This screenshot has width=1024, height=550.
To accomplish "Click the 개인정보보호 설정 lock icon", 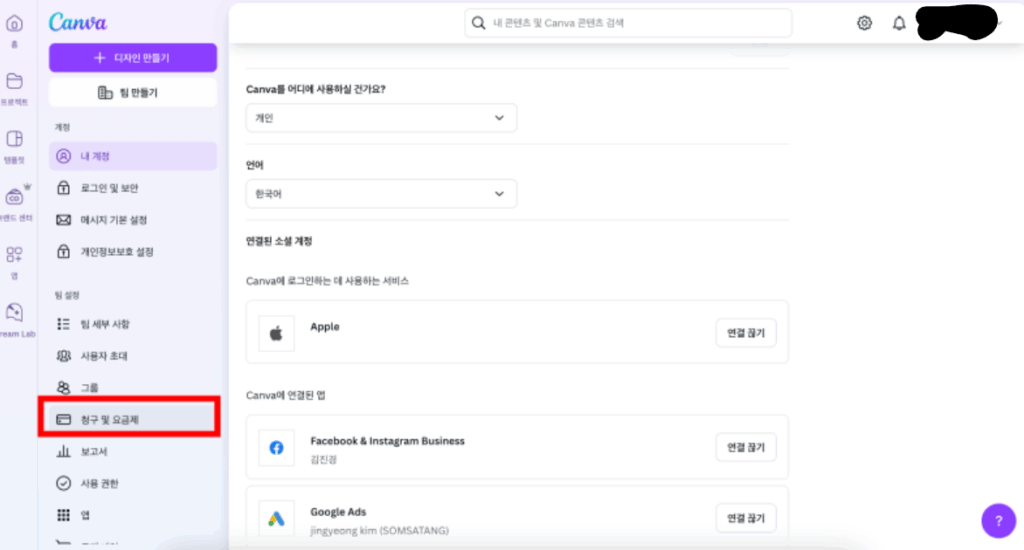I will click(x=63, y=251).
